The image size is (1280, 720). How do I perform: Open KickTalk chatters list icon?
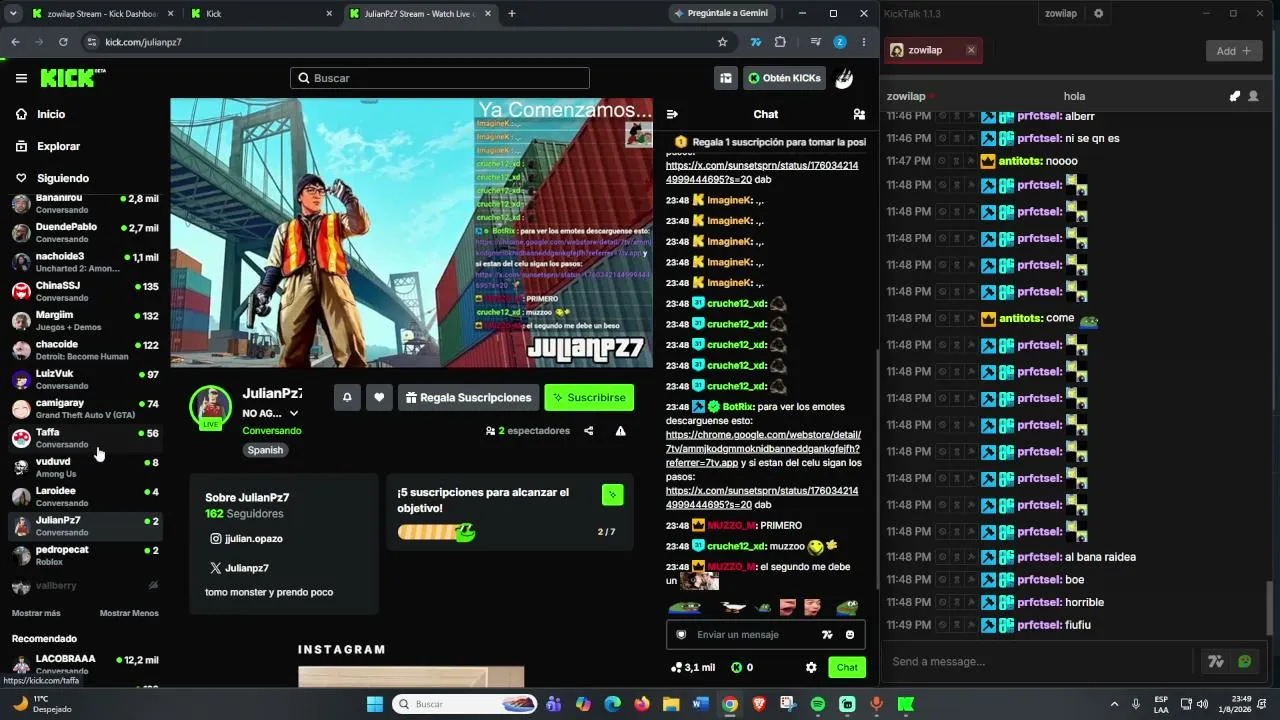tap(1253, 96)
